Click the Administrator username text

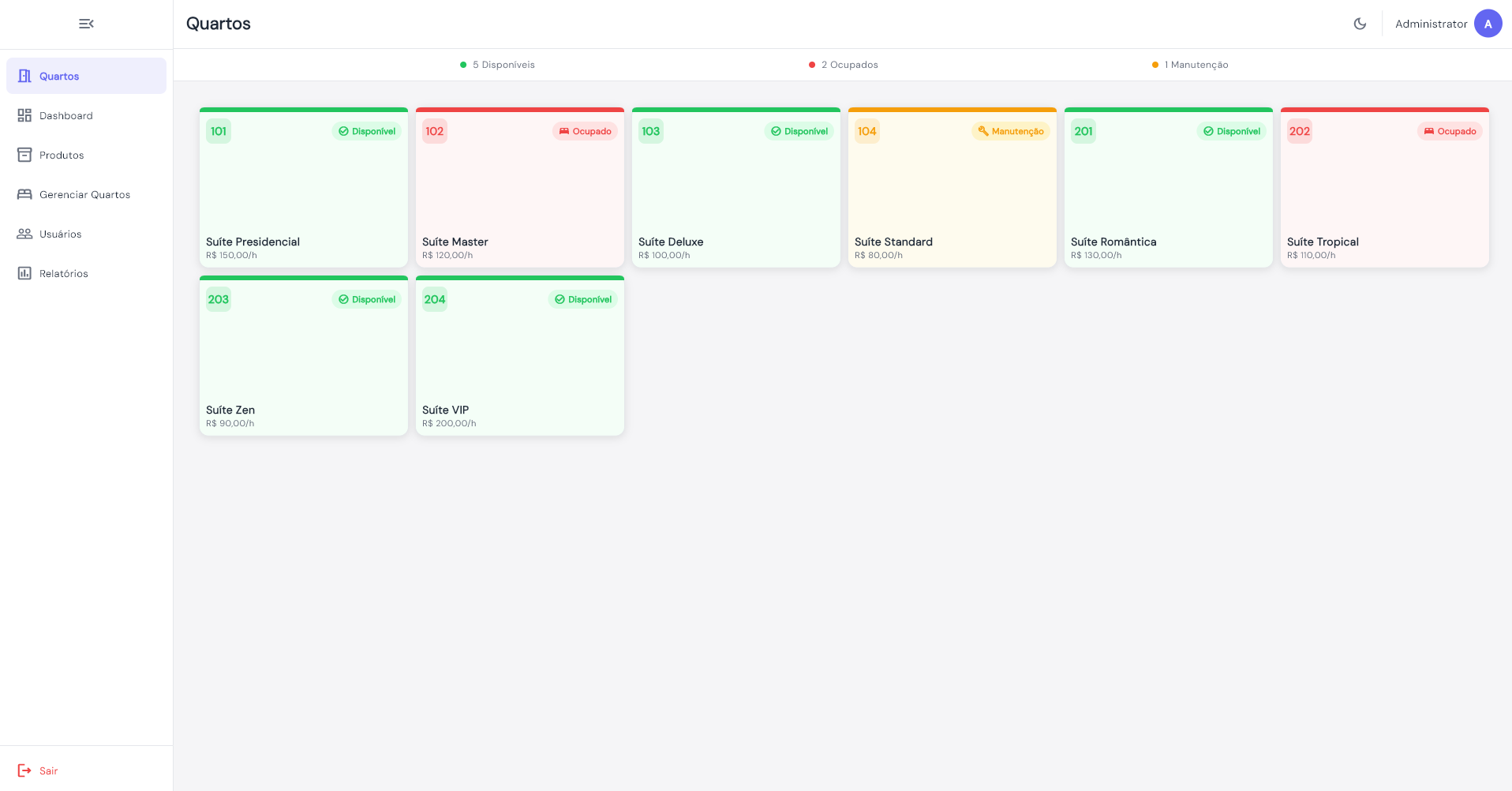[x=1430, y=24]
